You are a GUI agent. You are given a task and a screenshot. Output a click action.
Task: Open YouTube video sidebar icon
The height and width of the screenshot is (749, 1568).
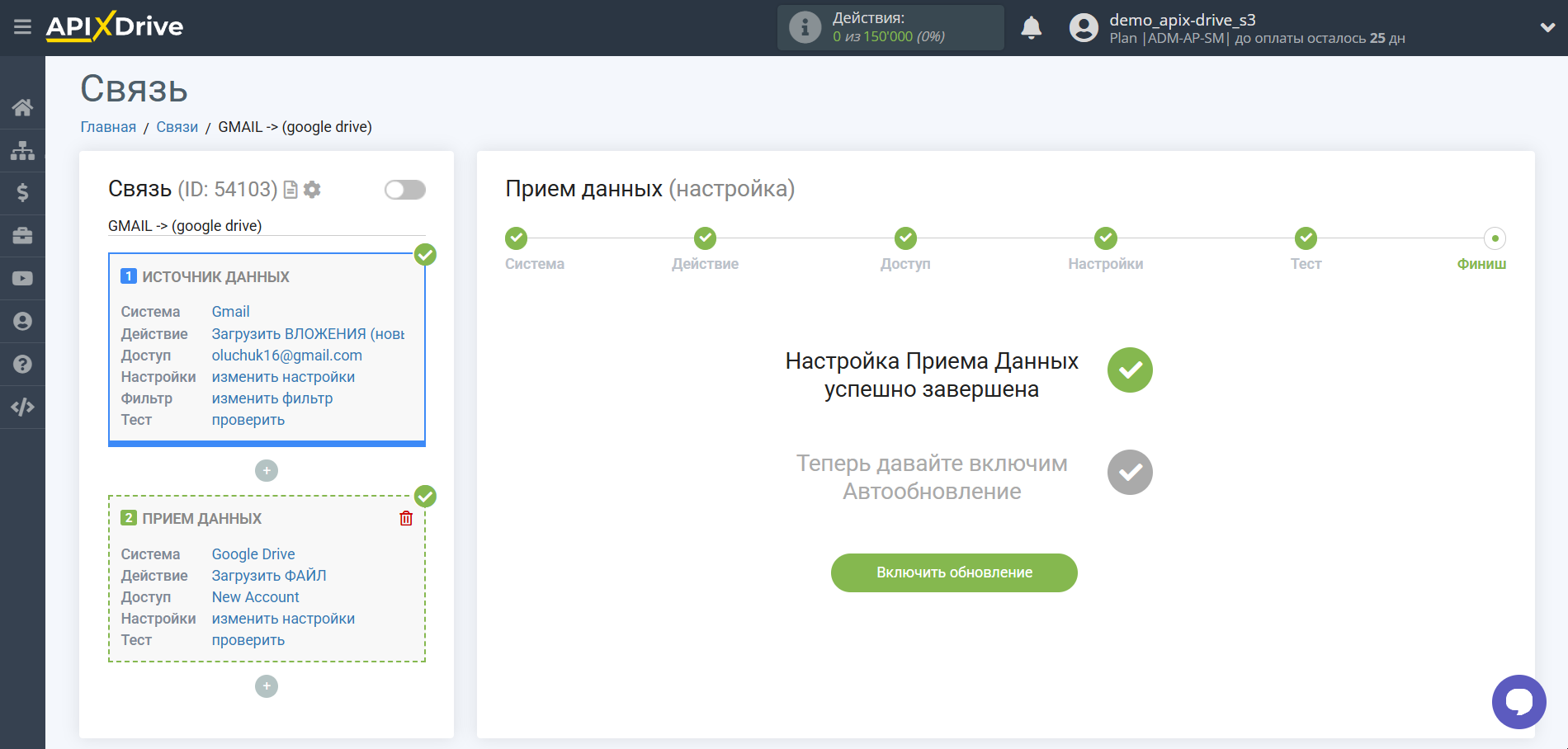coord(22,279)
